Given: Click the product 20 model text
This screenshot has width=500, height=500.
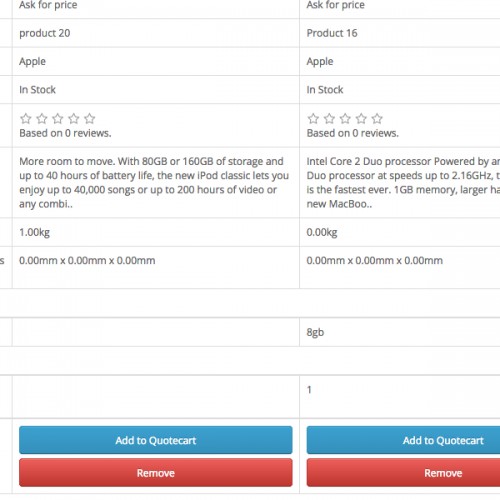Looking at the screenshot, I should coord(45,33).
